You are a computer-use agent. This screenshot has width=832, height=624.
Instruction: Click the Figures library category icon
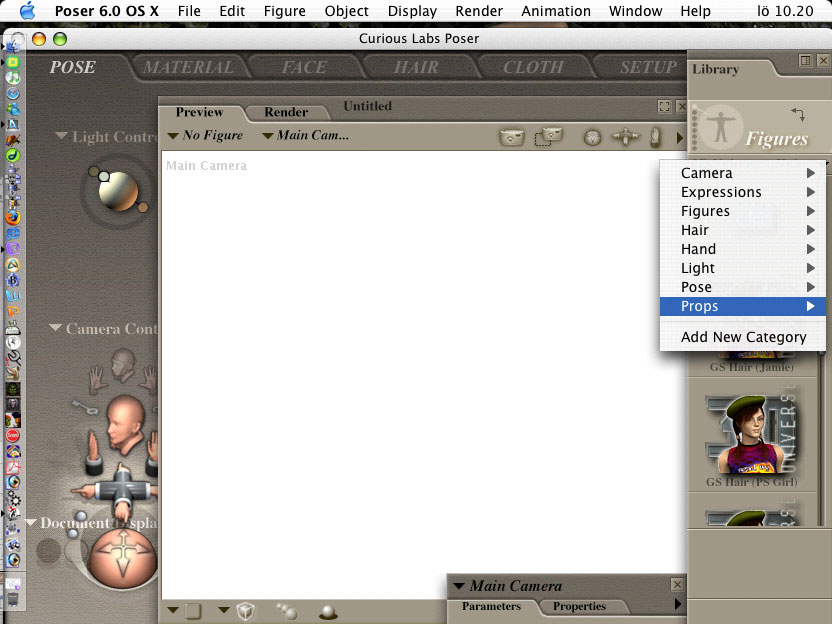[x=720, y=128]
